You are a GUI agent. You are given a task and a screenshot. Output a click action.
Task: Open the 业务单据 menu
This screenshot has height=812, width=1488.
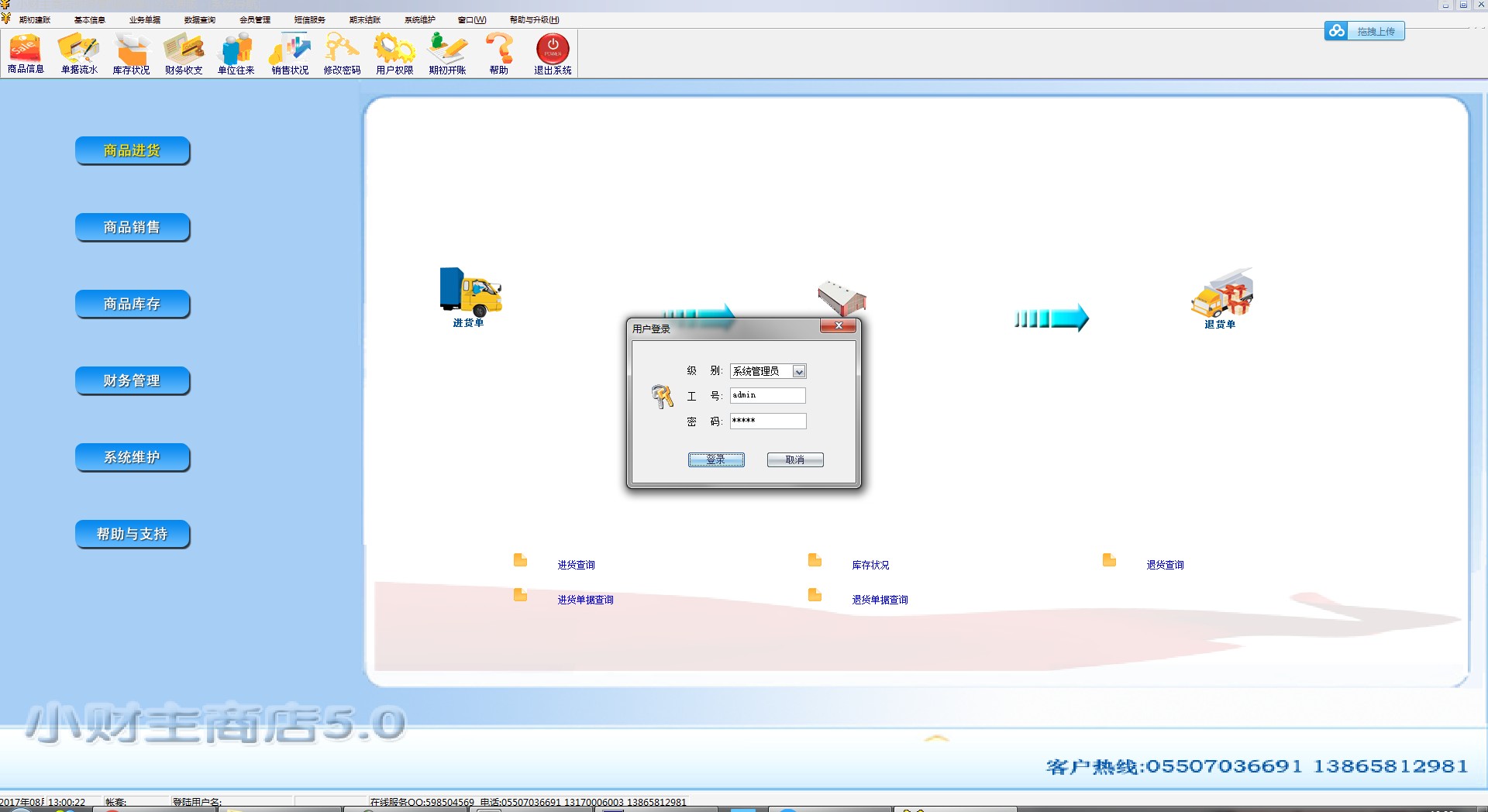coord(145,20)
